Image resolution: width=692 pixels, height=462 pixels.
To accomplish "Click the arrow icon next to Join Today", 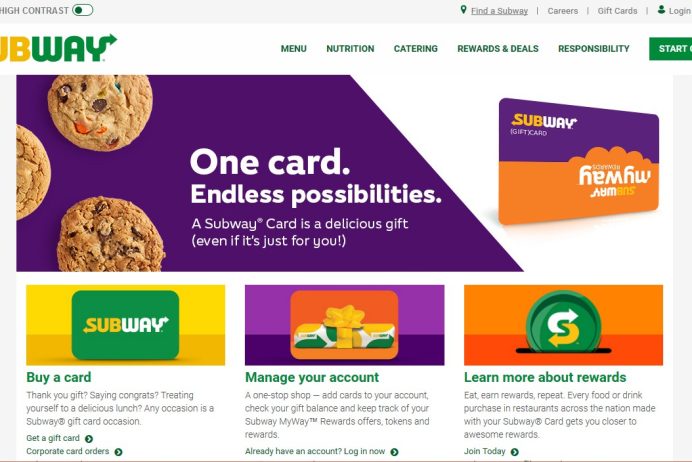I will [x=515, y=452].
